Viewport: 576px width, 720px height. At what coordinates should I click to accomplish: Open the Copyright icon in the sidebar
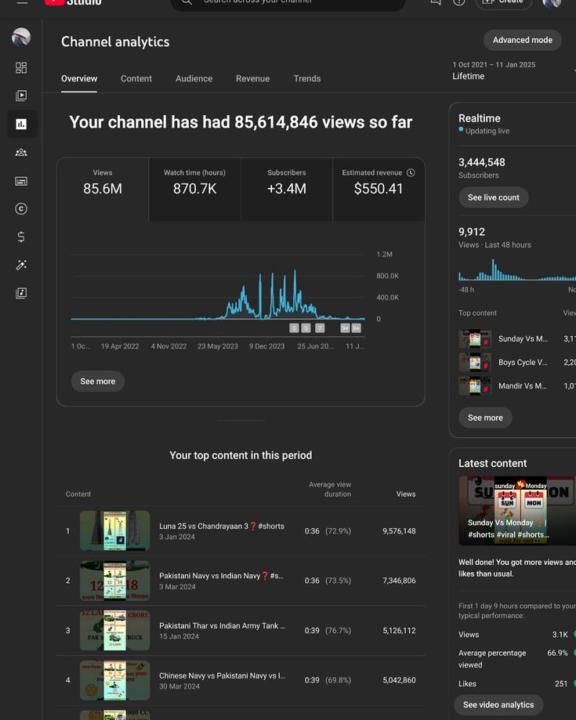point(21,209)
